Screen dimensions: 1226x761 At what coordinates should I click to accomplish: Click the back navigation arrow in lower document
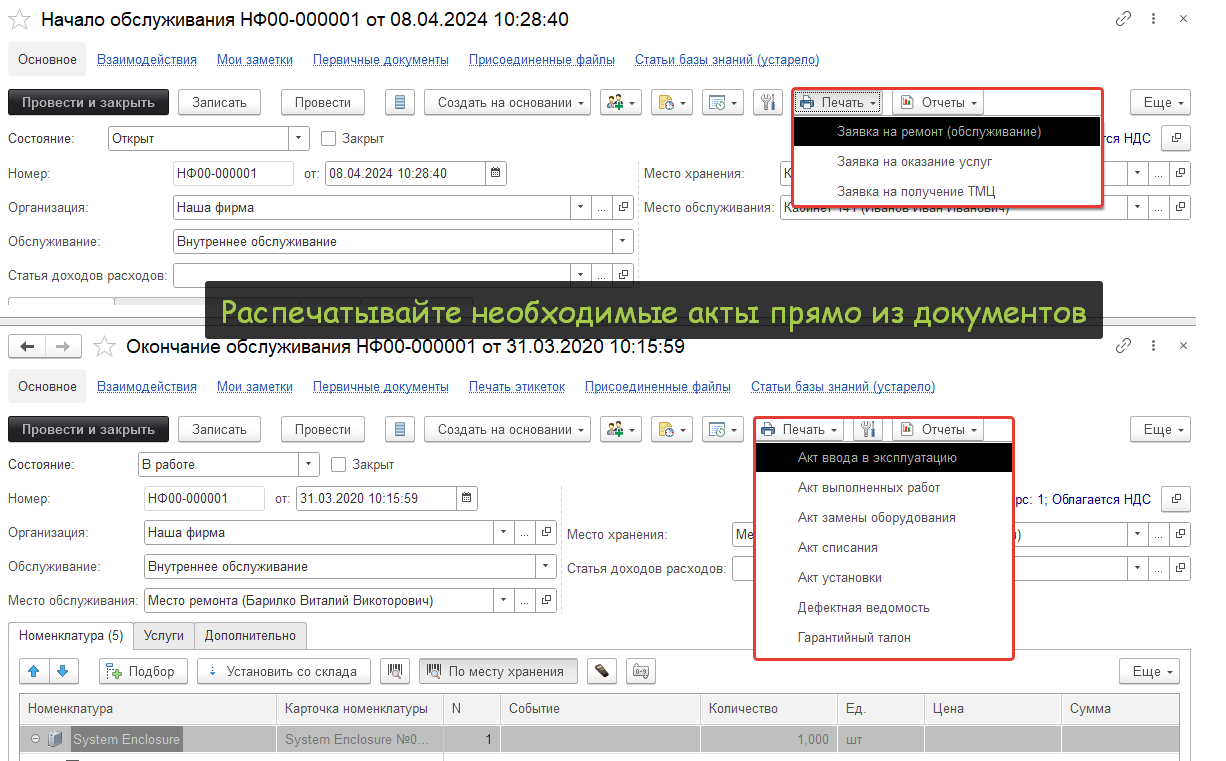tap(27, 347)
